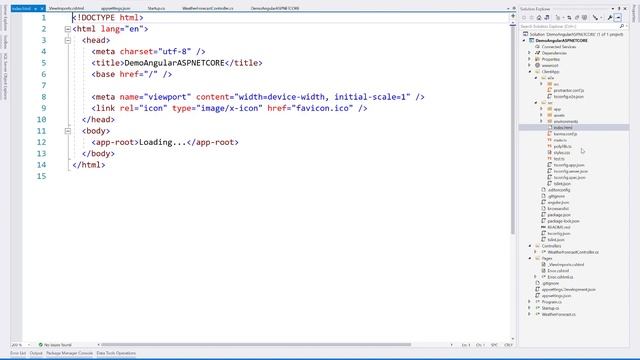Click the editor vertical scrollbar thumb
Image resolution: width=640 pixels, height=360 pixels.
(513, 129)
